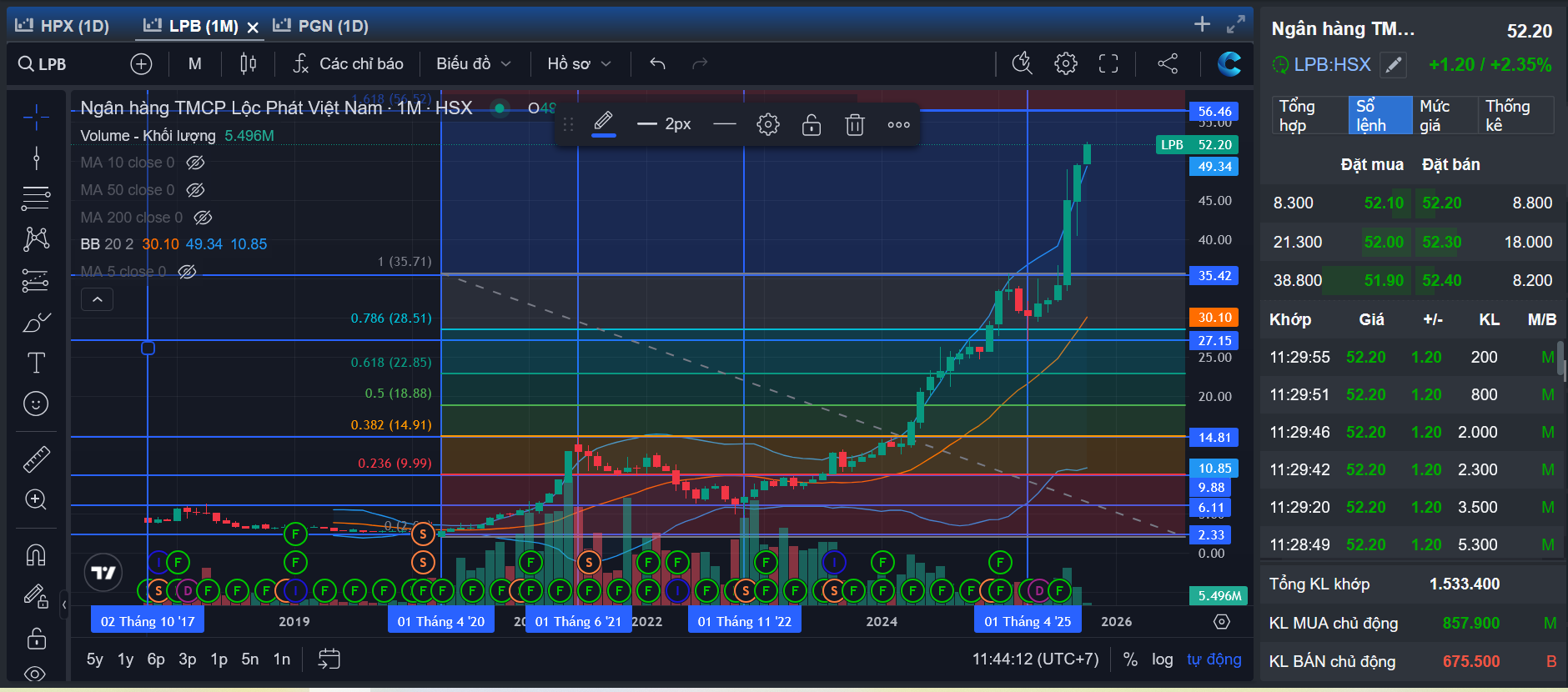Change the drawing line color pencil swatch

point(604,124)
